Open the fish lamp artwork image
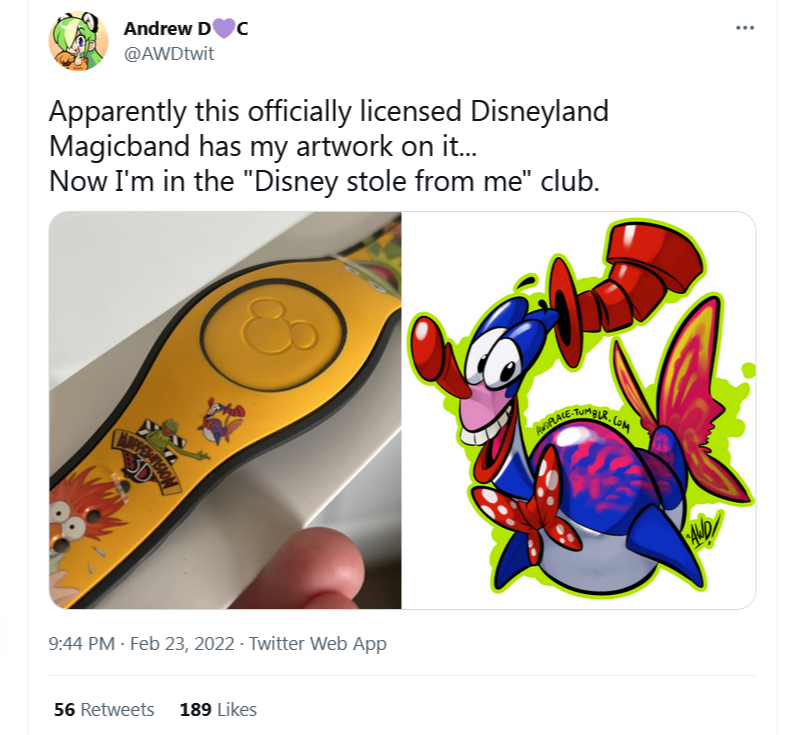The width and height of the screenshot is (785, 735). click(579, 410)
